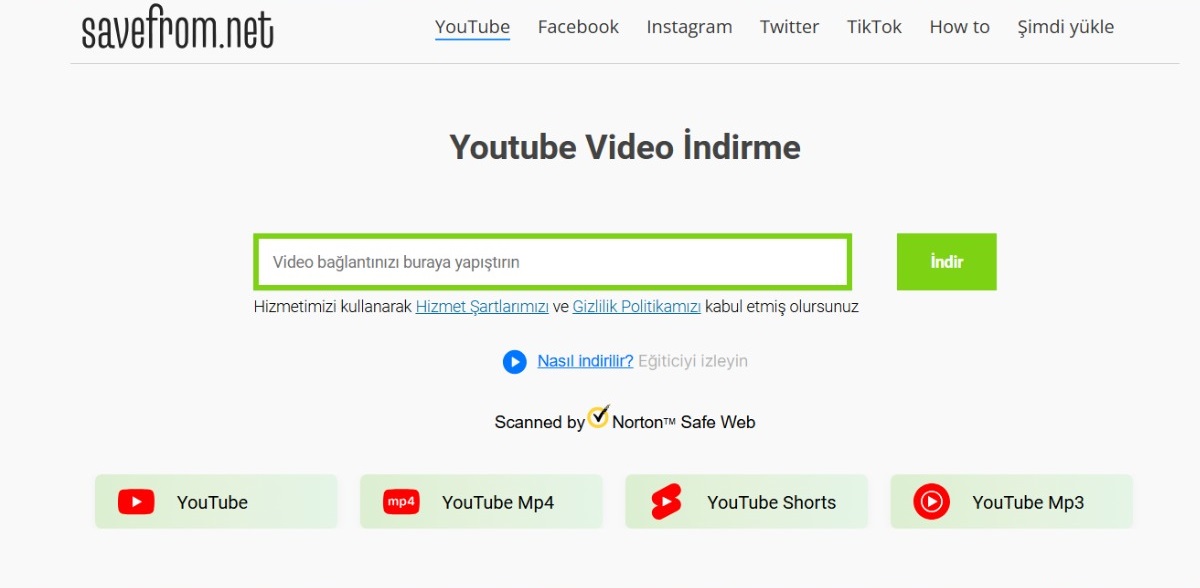
Task: Click the Norton checkmark icon
Action: click(x=599, y=416)
